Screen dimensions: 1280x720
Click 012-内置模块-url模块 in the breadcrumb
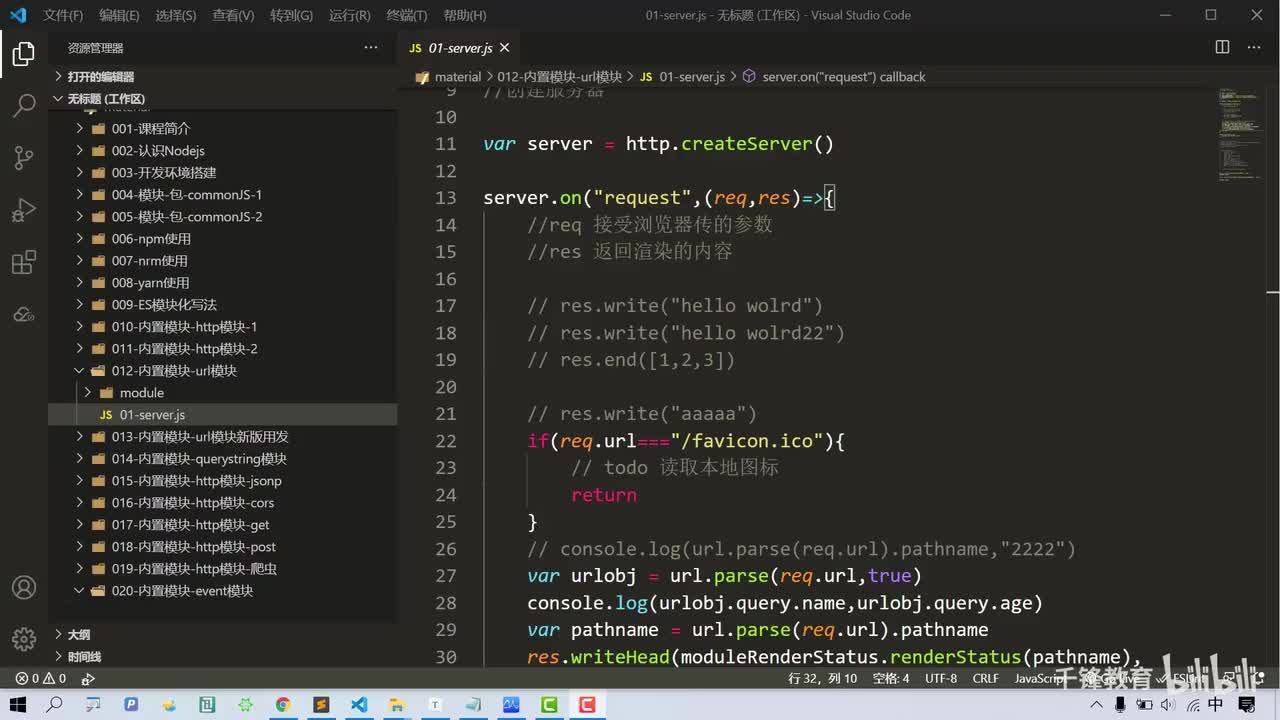[x=559, y=77]
